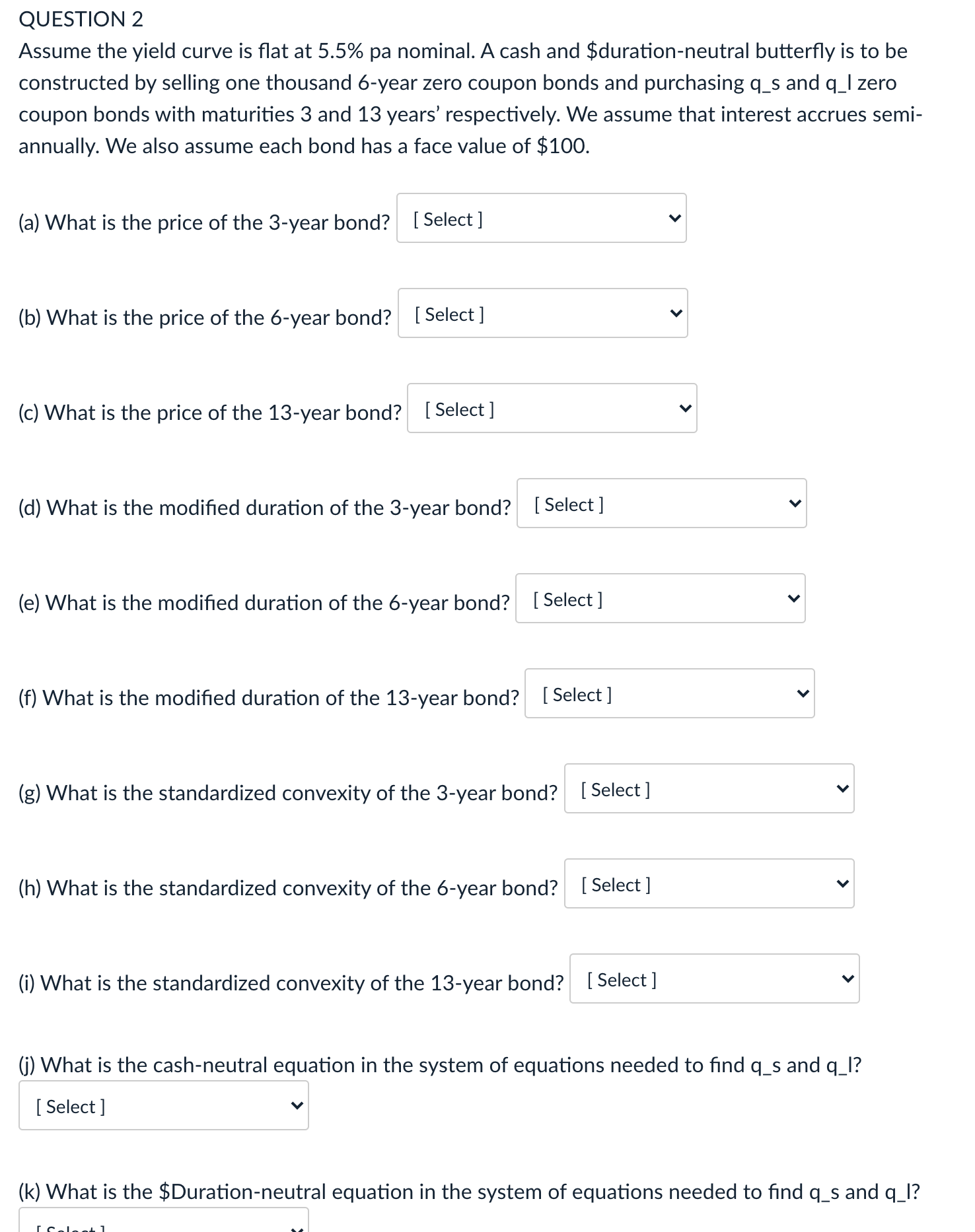This screenshot has width=975, height=1232.
Task: Select an answer for modified duration of 6-year bond
Action: tap(661, 598)
